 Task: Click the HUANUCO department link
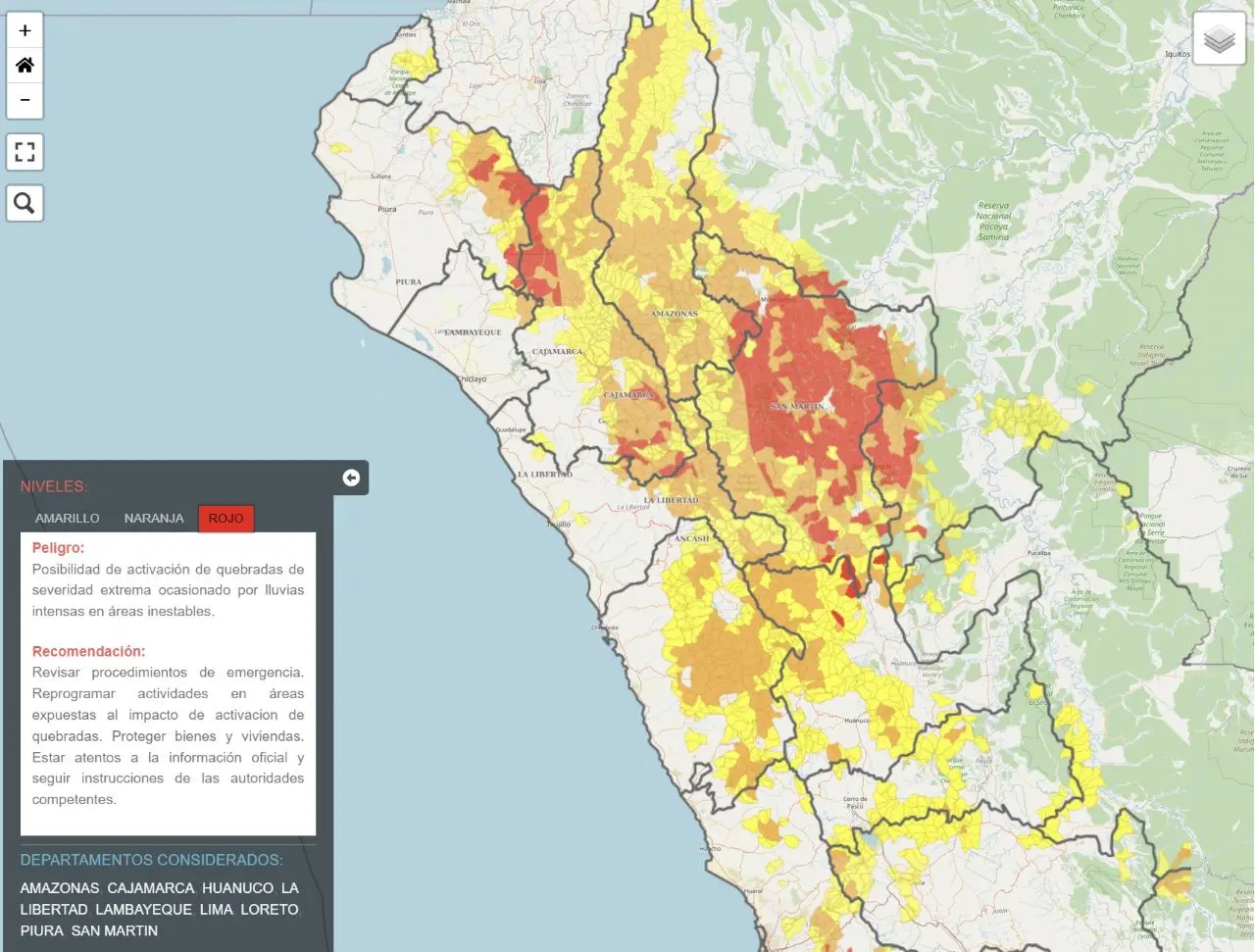click(x=236, y=887)
